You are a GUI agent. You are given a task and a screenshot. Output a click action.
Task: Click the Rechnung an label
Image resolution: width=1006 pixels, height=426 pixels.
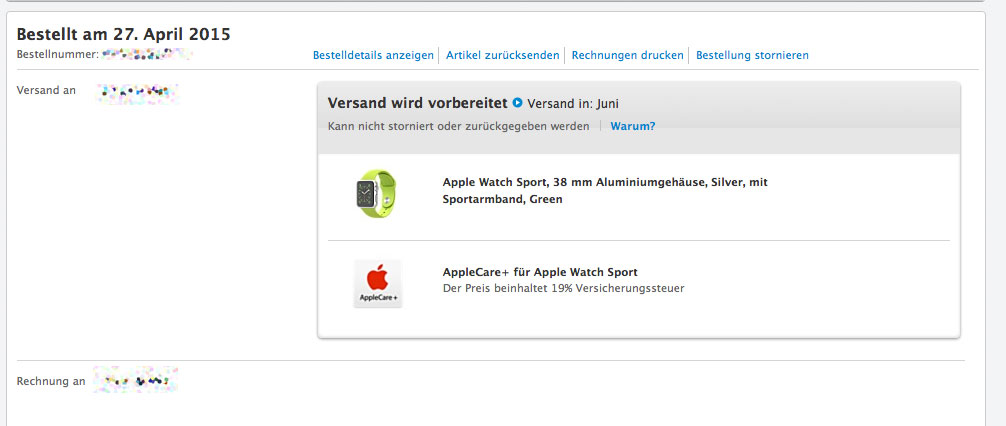click(x=51, y=381)
